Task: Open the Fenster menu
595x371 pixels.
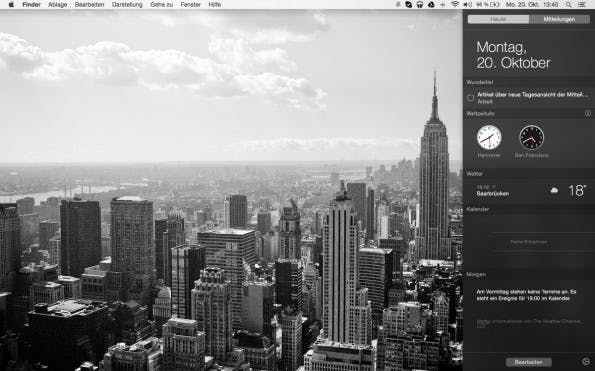Action: (x=191, y=5)
